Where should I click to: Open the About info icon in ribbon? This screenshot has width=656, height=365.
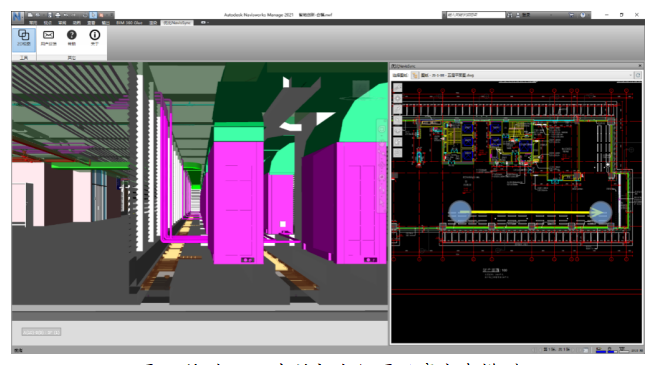click(95, 37)
